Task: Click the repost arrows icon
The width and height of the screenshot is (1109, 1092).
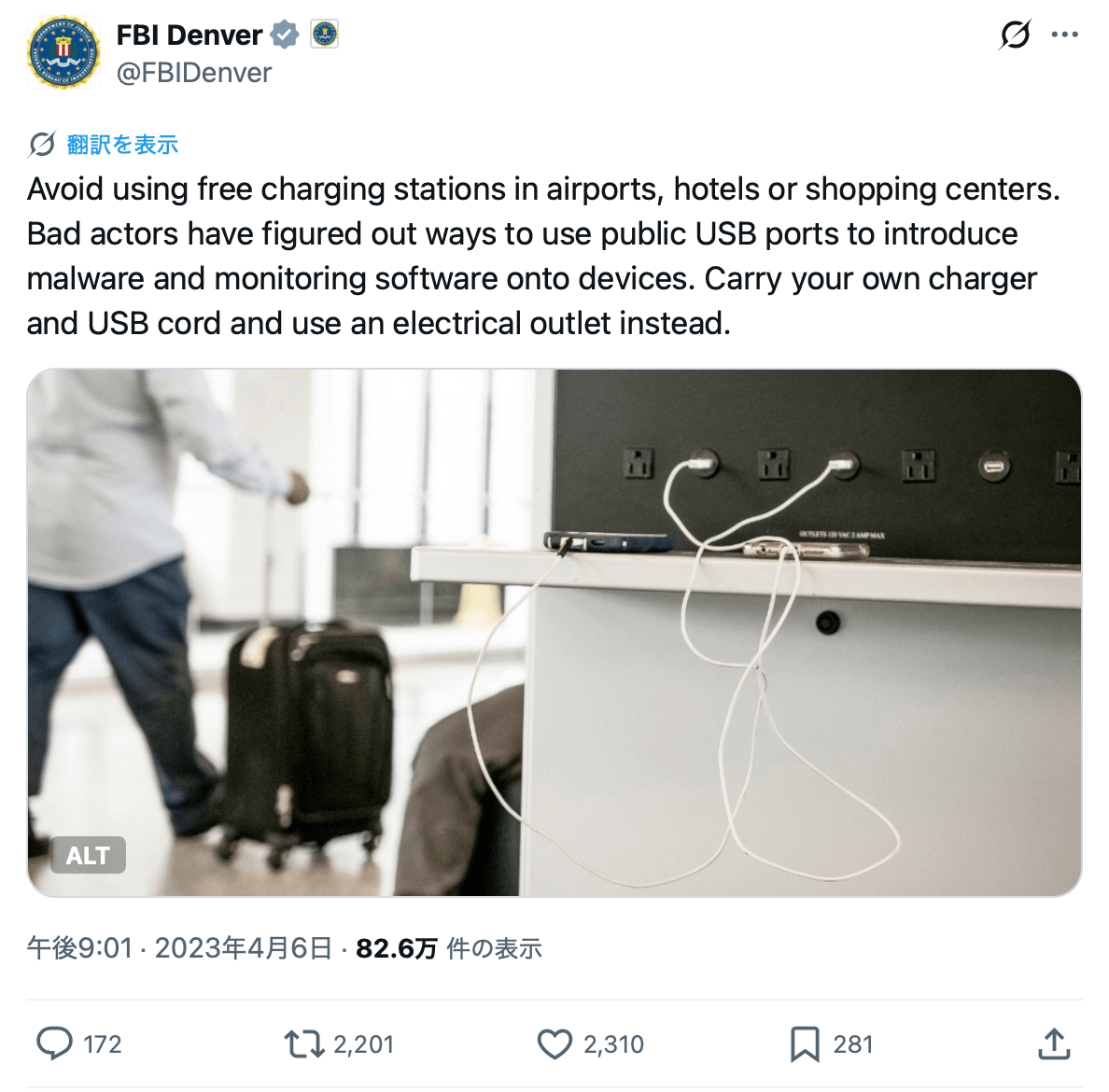Action: [304, 1043]
